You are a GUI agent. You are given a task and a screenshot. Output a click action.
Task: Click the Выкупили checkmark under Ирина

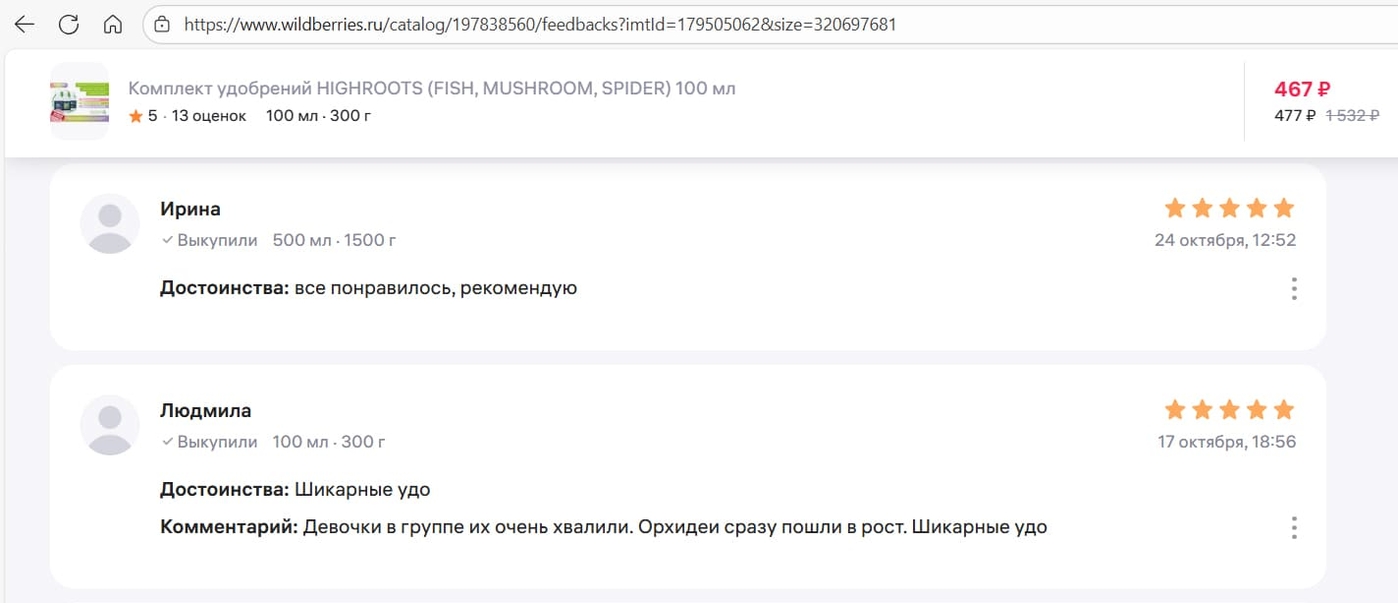(168, 241)
